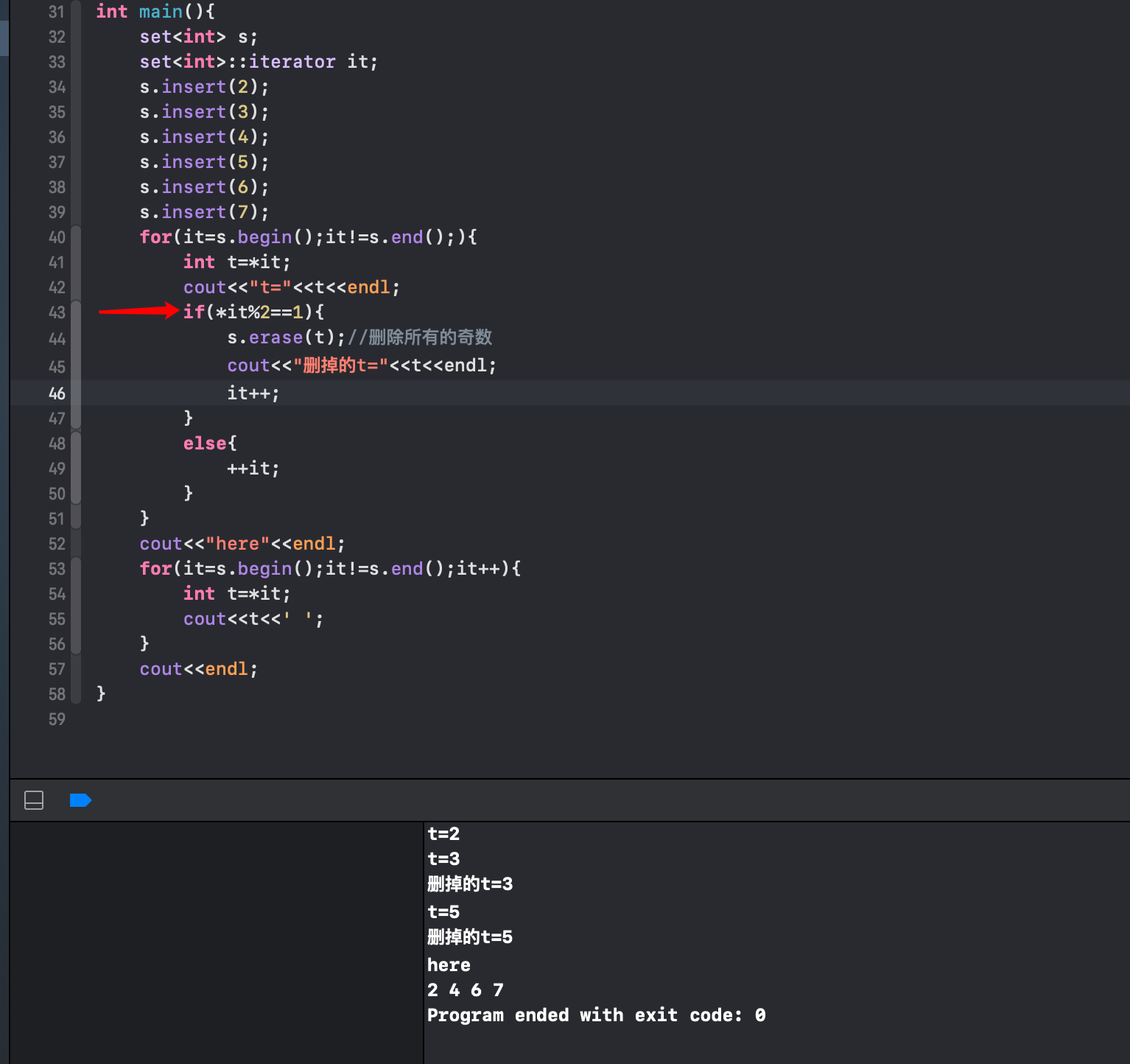Click the comment '//删除所有的奇数'
Image resolution: width=1130 pixels, height=1064 pixels.
pos(420,337)
